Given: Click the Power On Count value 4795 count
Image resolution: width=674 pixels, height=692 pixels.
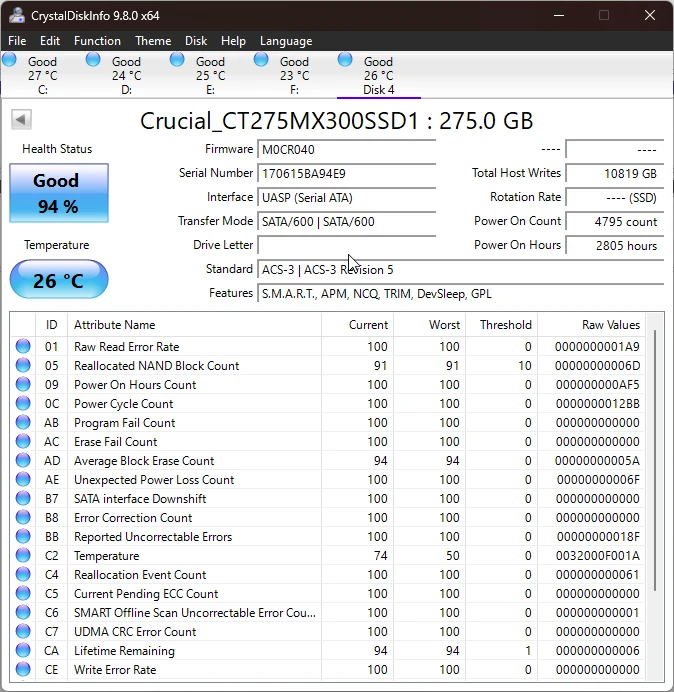Looking at the screenshot, I should click(x=614, y=221).
